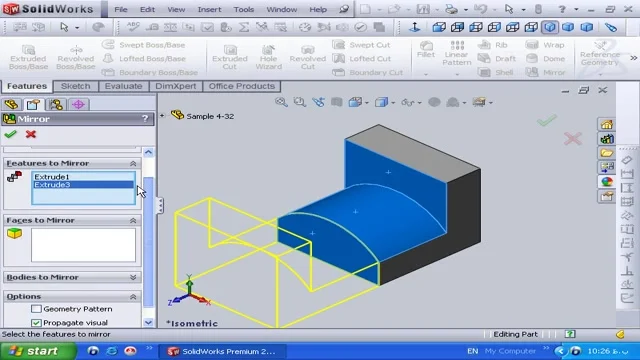Expand the Sample 4-32 flyout tree
The image size is (640, 360).
tap(162, 116)
